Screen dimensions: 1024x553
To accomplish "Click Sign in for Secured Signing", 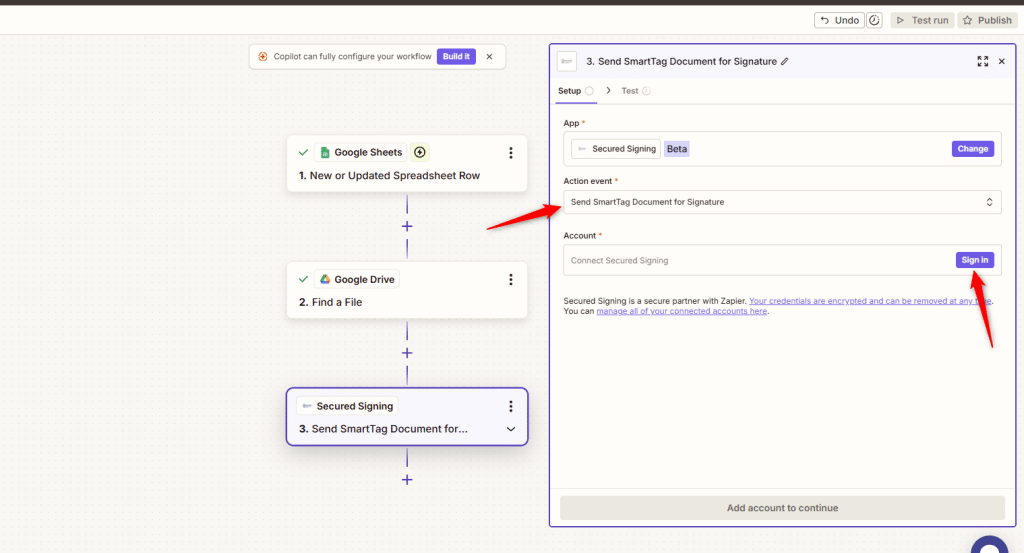I will pos(974,260).
